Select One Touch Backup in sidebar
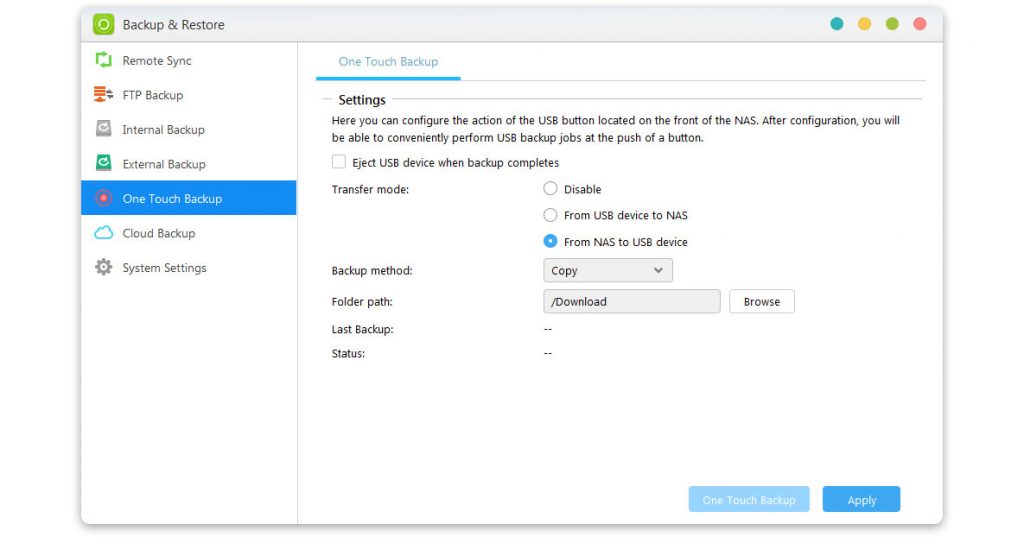Image resolution: width=1024 pixels, height=537 pixels. coord(189,198)
